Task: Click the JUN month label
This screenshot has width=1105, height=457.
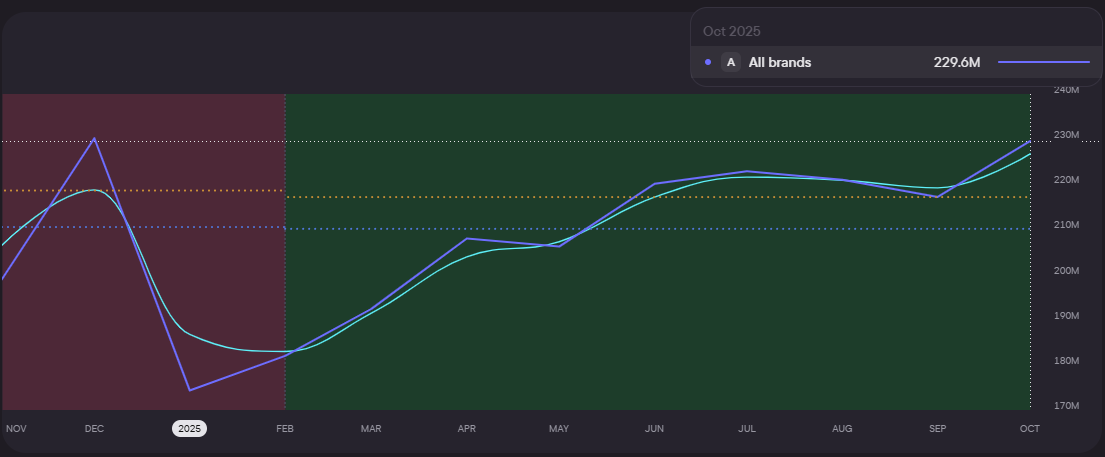Action: [654, 428]
